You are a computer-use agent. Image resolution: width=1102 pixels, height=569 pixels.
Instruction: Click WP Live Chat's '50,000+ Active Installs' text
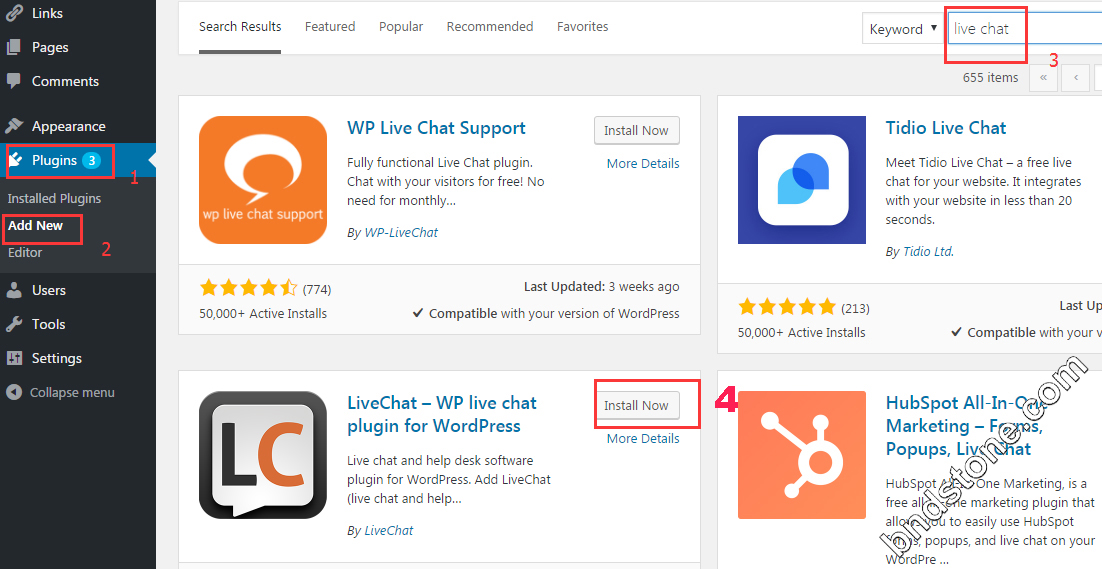[x=263, y=313]
